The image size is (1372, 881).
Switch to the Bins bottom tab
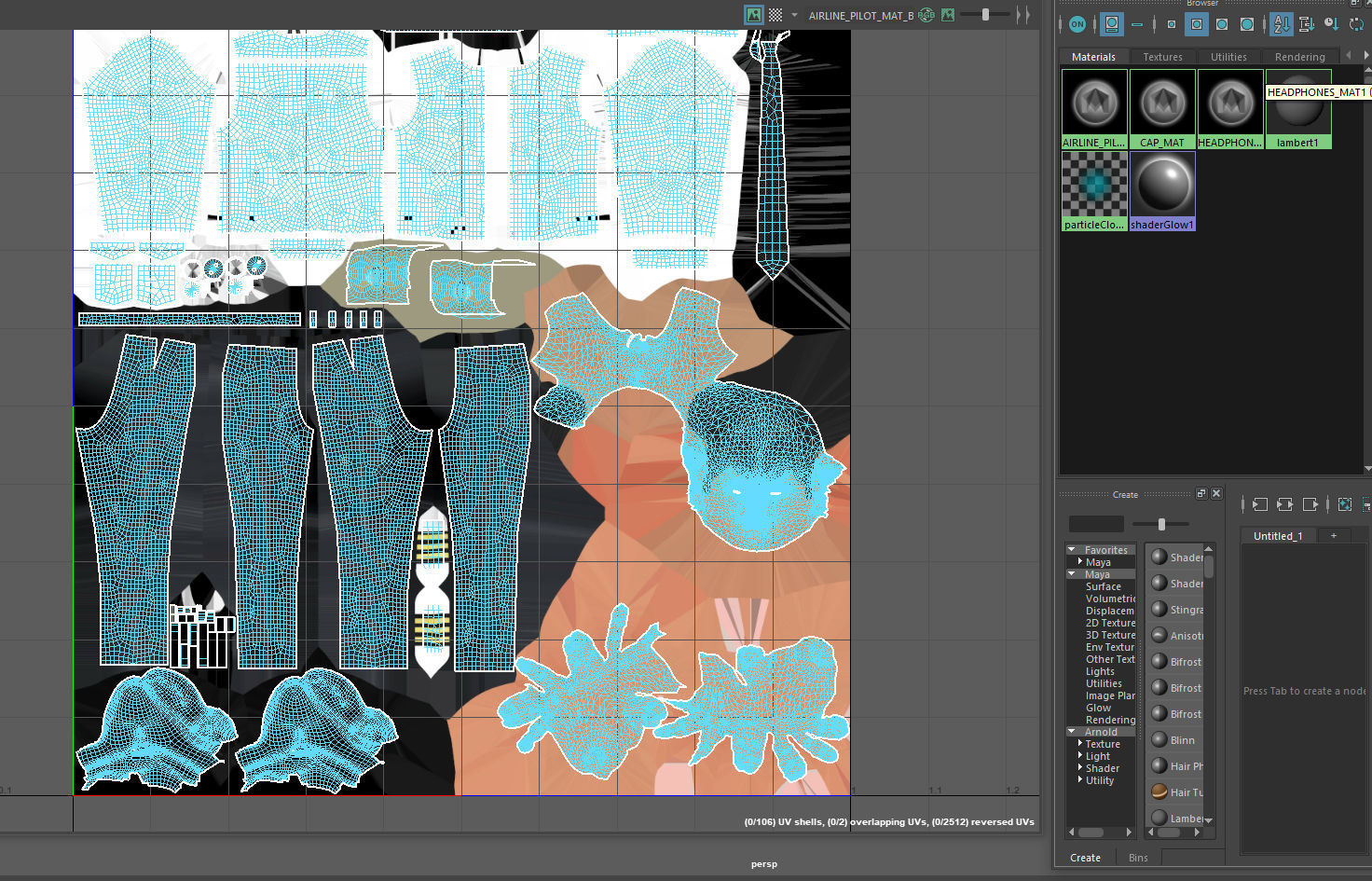[x=1138, y=858]
